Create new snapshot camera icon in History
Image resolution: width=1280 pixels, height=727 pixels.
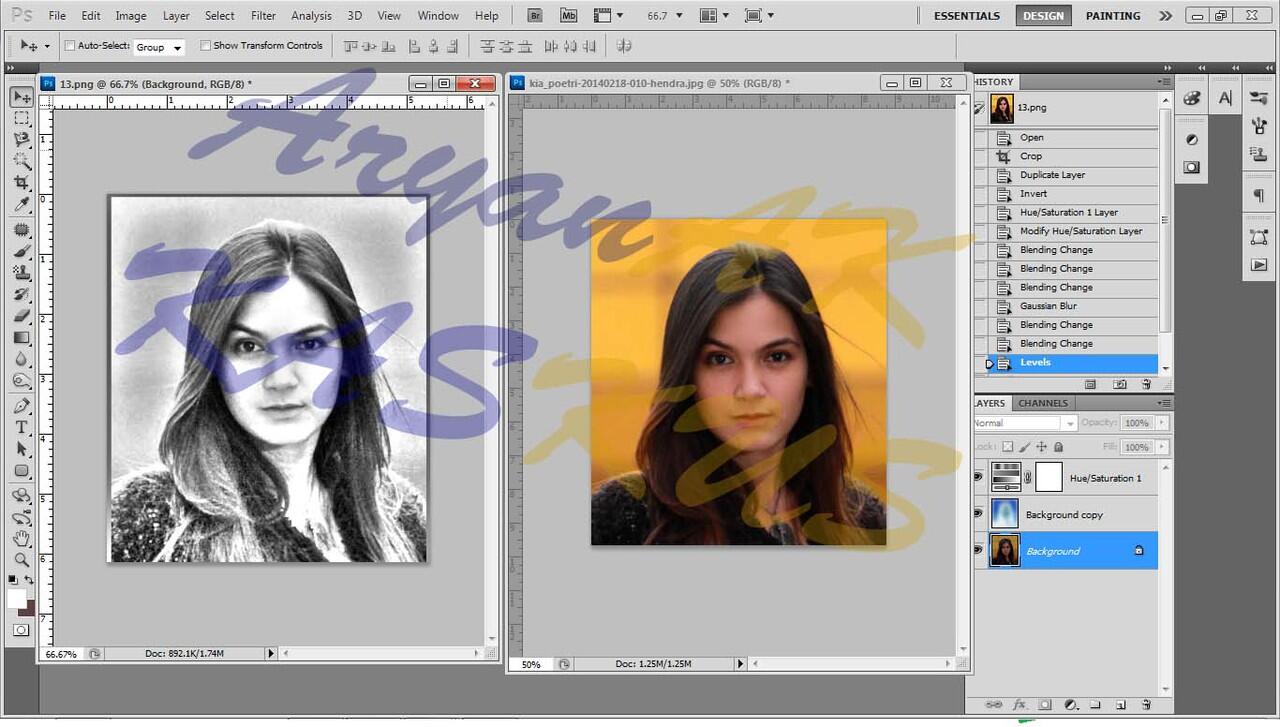pyautogui.click(x=1120, y=384)
